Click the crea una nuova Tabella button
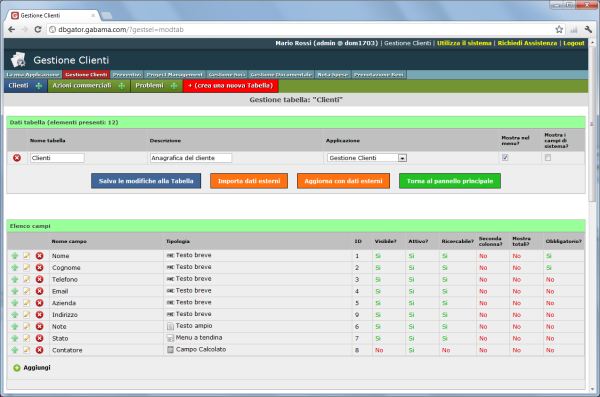 pos(231,85)
